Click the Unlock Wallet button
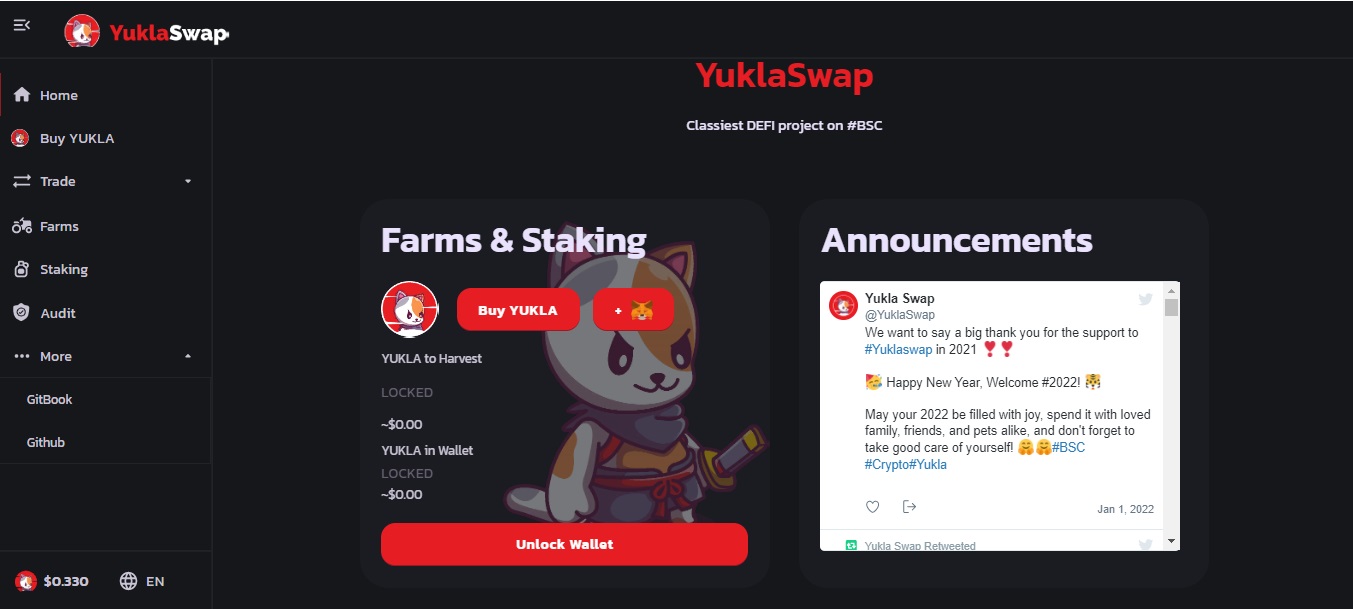Viewport: 1353px width, 609px height. coord(564,544)
